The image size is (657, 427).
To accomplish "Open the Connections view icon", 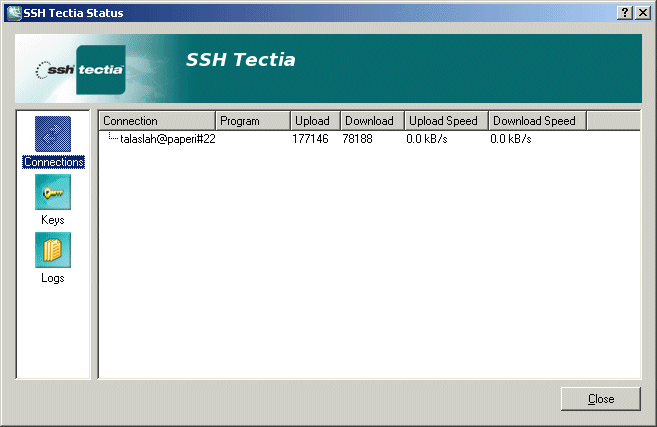I will (53, 134).
